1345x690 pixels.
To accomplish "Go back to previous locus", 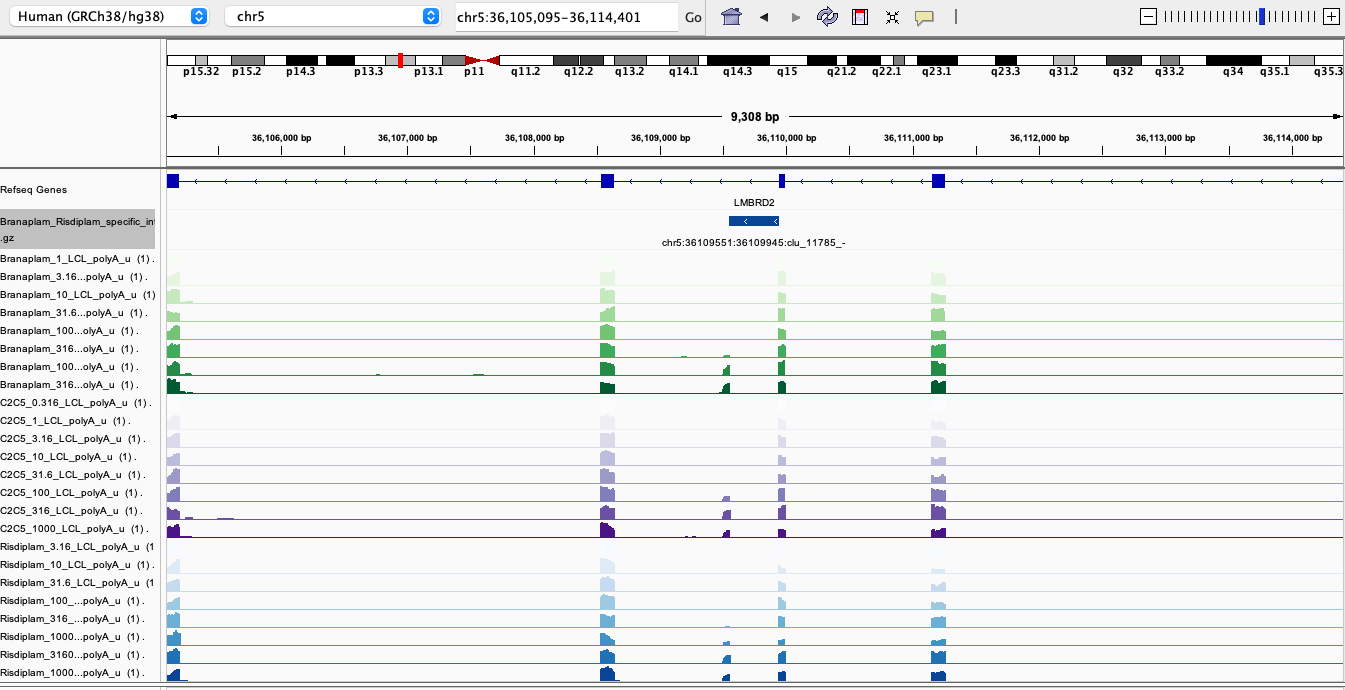I will 764,17.
